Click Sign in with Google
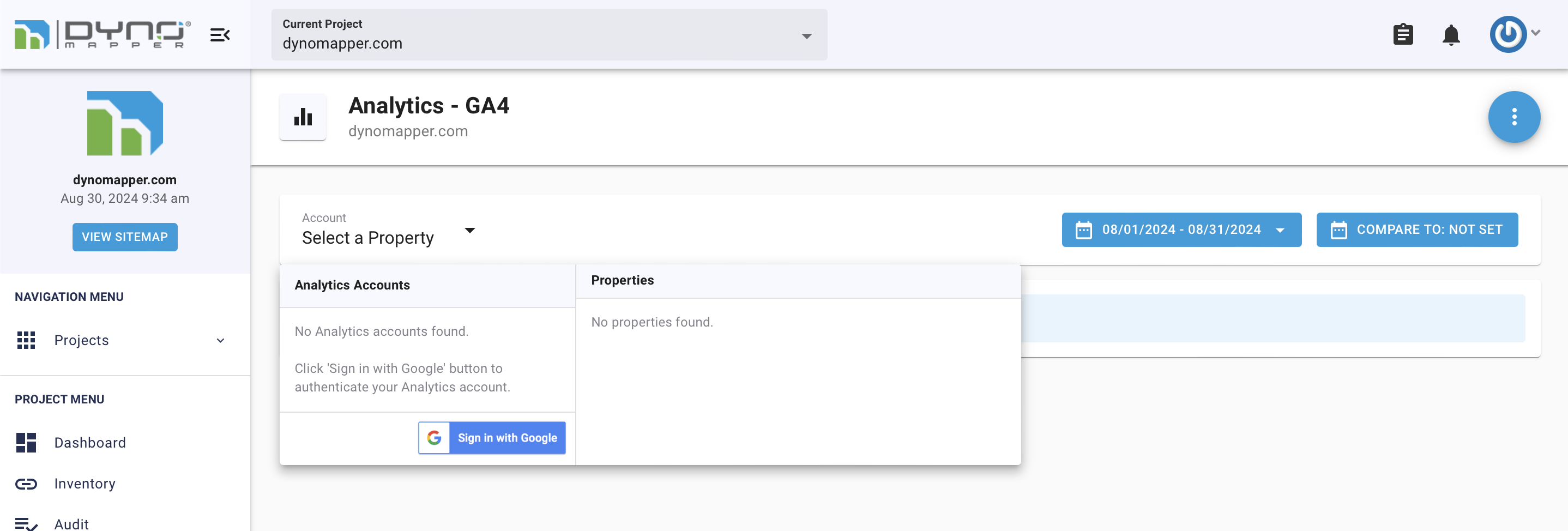 506,438
